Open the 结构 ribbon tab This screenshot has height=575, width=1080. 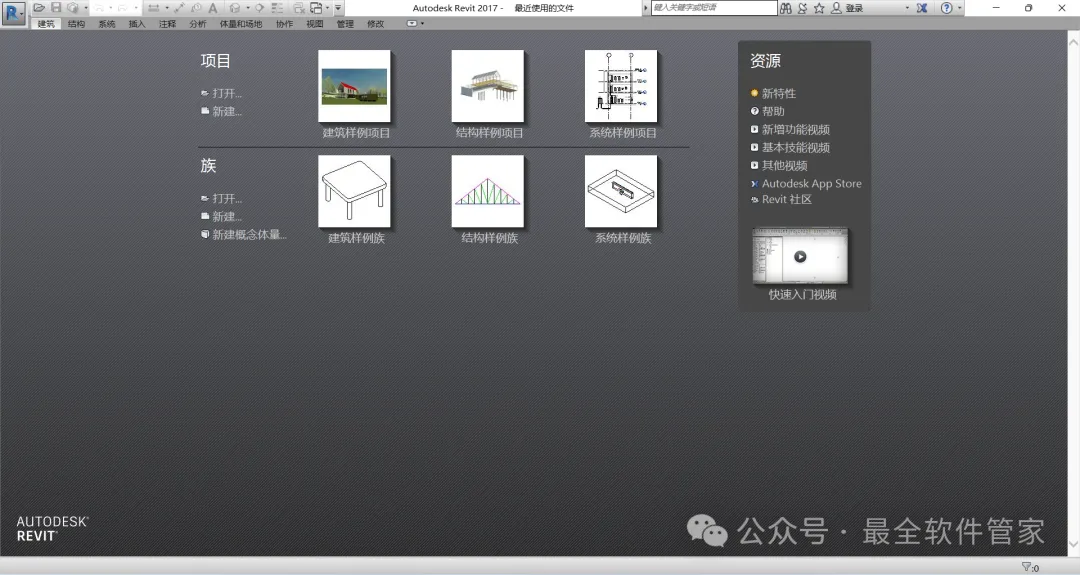(x=76, y=23)
